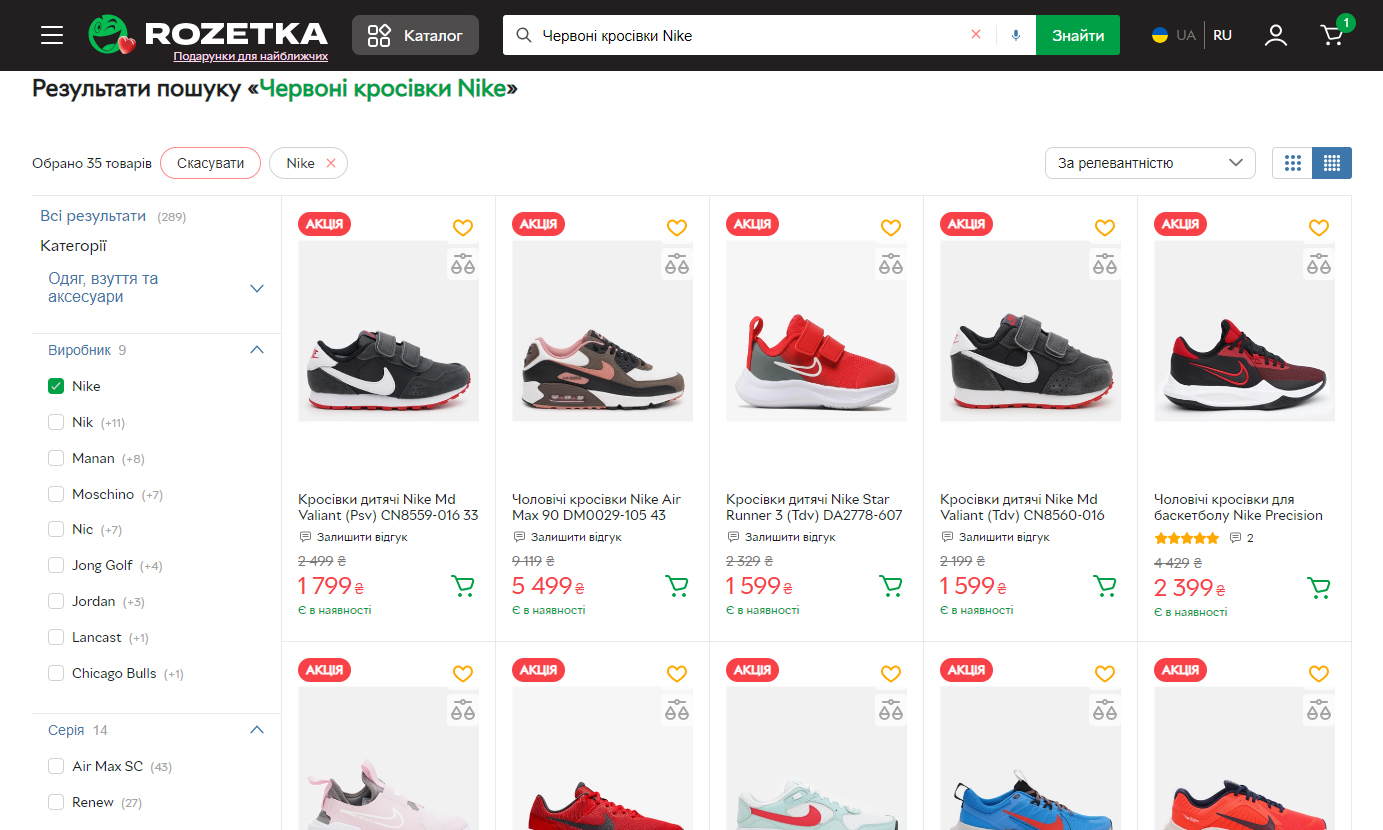This screenshot has width=1383, height=830.
Task: Open the shopping cart icon
Action: tap(1333, 35)
